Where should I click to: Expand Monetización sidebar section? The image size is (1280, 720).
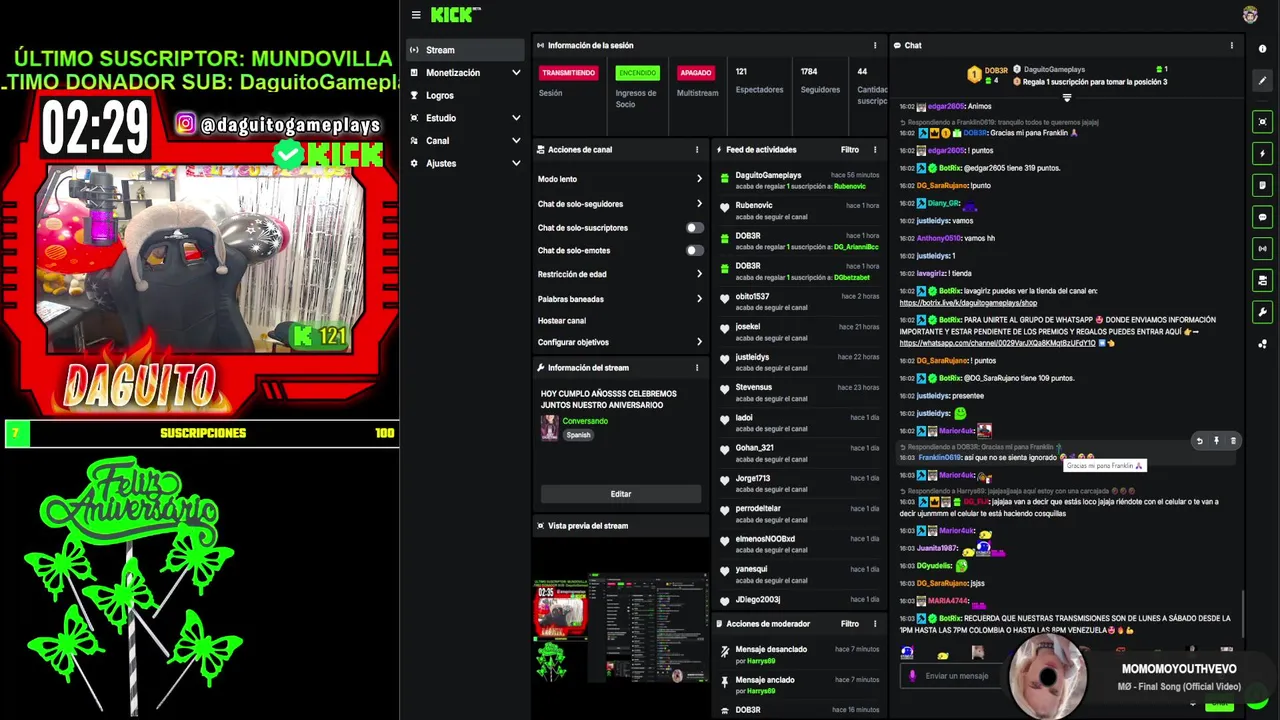pyautogui.click(x=516, y=72)
